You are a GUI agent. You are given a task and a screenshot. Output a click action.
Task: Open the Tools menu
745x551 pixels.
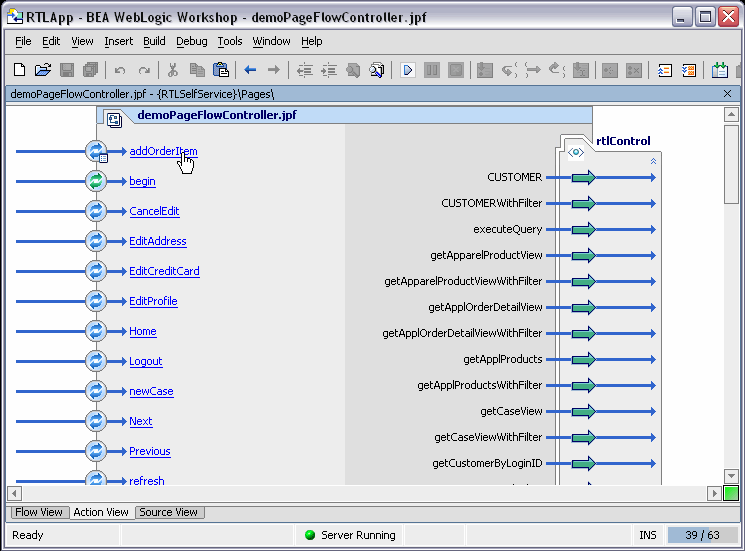point(229,41)
